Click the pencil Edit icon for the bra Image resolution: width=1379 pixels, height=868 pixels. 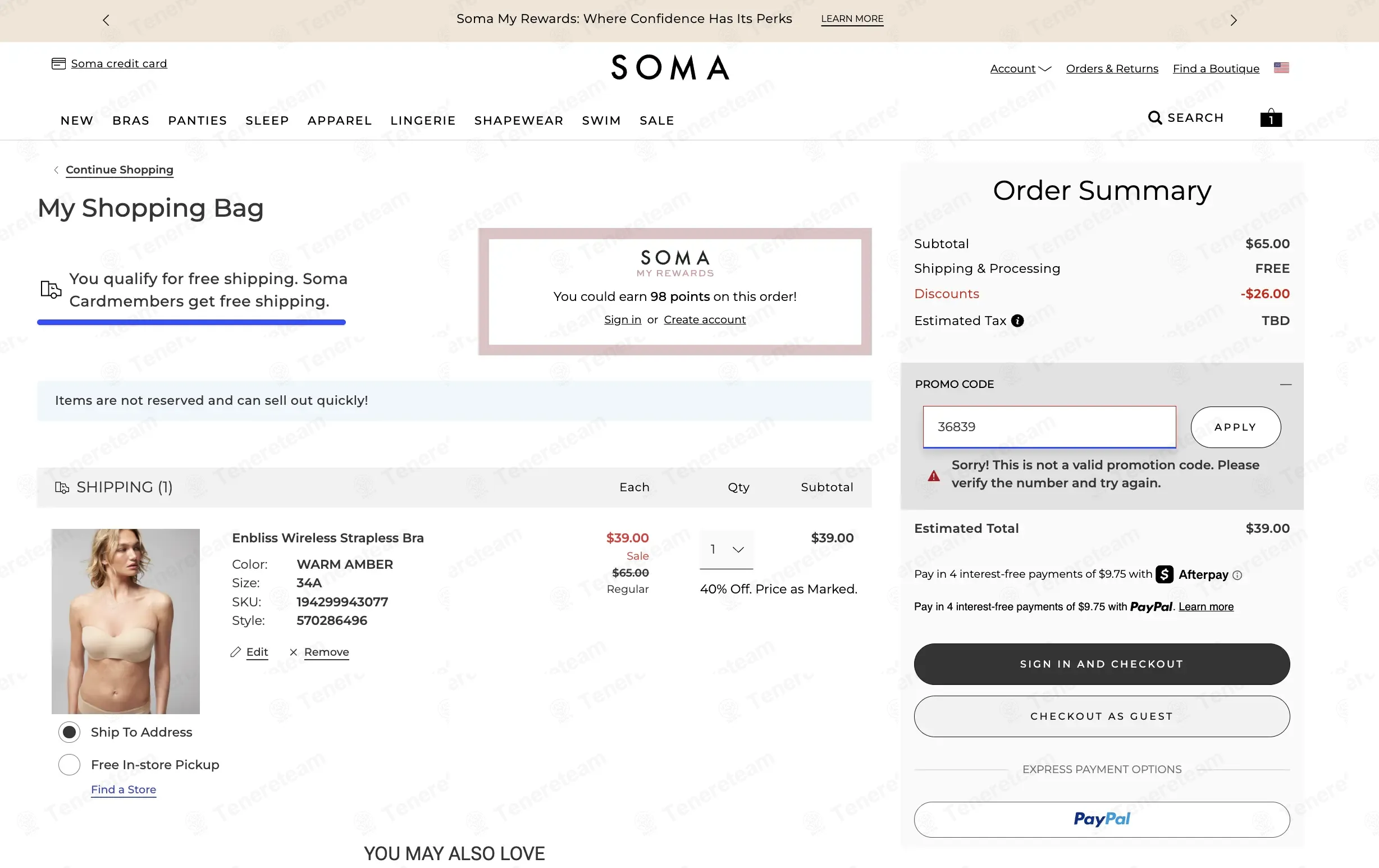click(x=235, y=652)
